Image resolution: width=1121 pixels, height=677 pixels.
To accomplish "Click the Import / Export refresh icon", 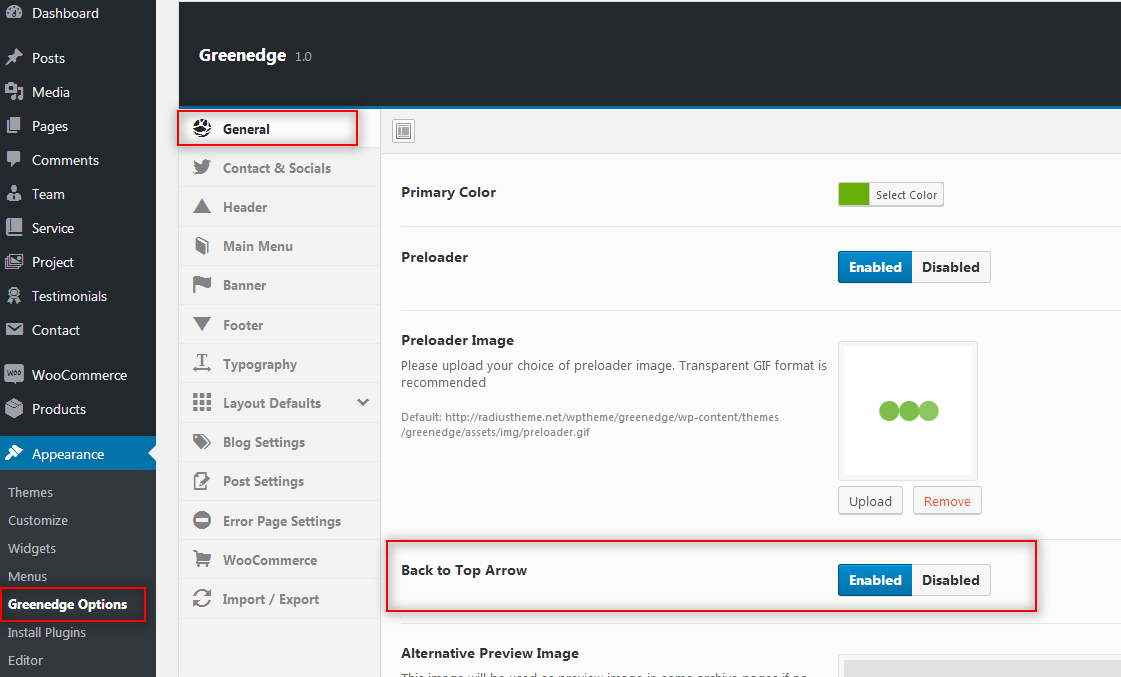I will 202,598.
